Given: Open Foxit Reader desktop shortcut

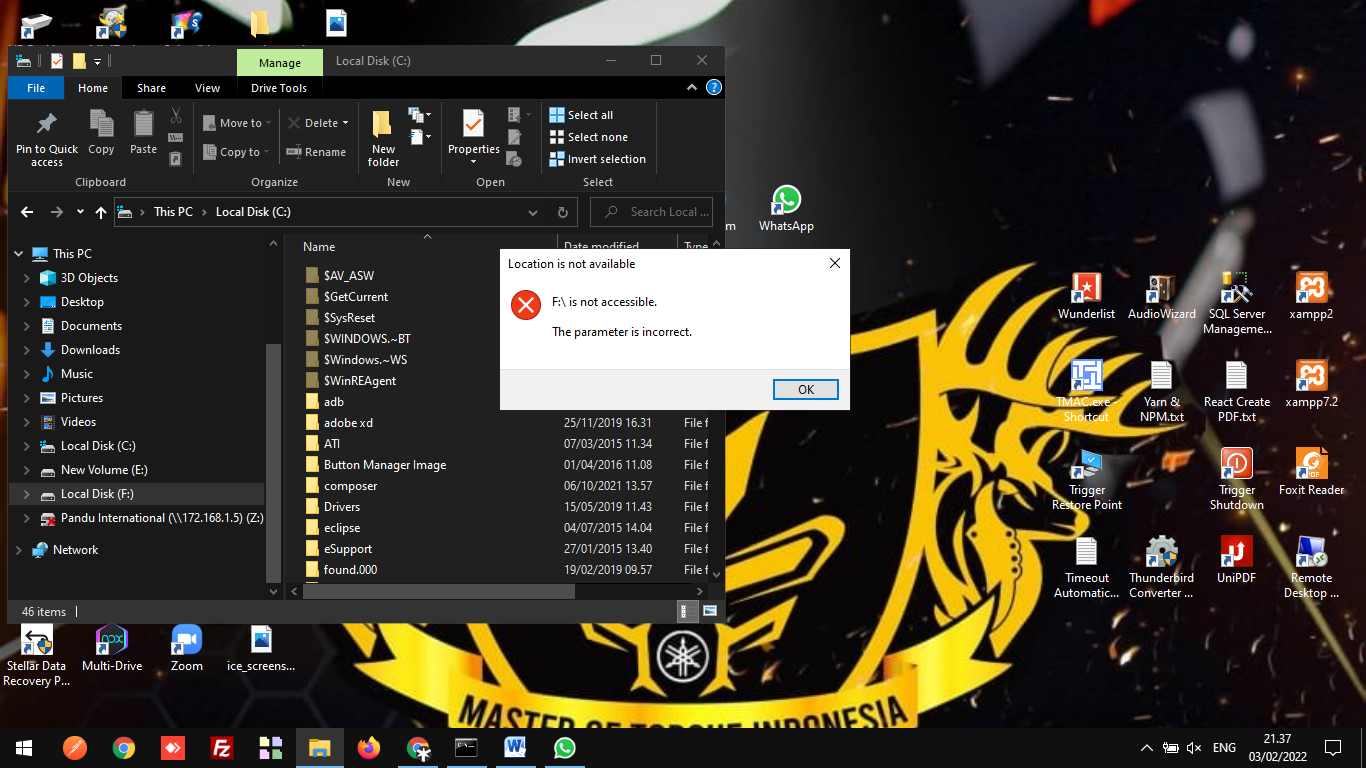Looking at the screenshot, I should pyautogui.click(x=1311, y=472).
